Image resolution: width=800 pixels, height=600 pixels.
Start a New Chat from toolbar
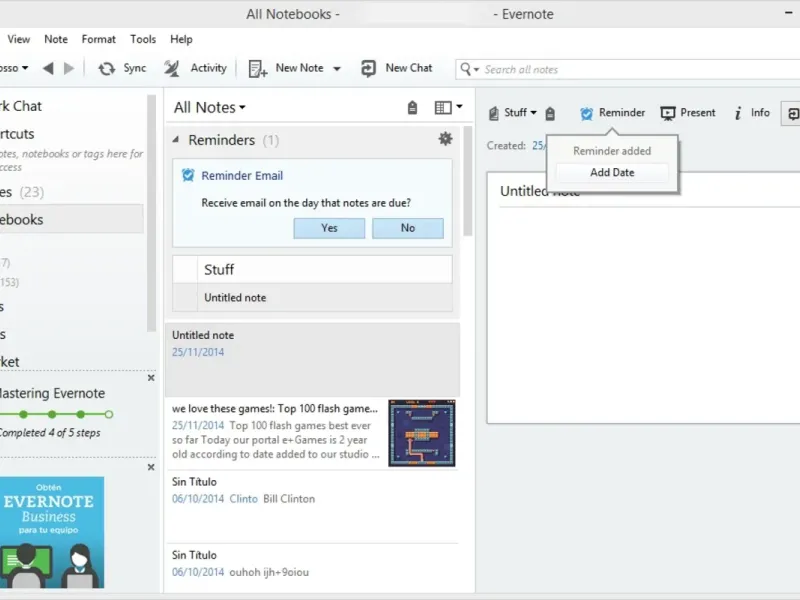click(368, 68)
